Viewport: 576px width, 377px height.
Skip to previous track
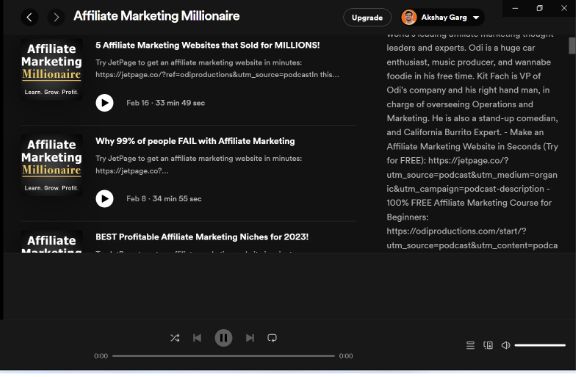point(197,338)
